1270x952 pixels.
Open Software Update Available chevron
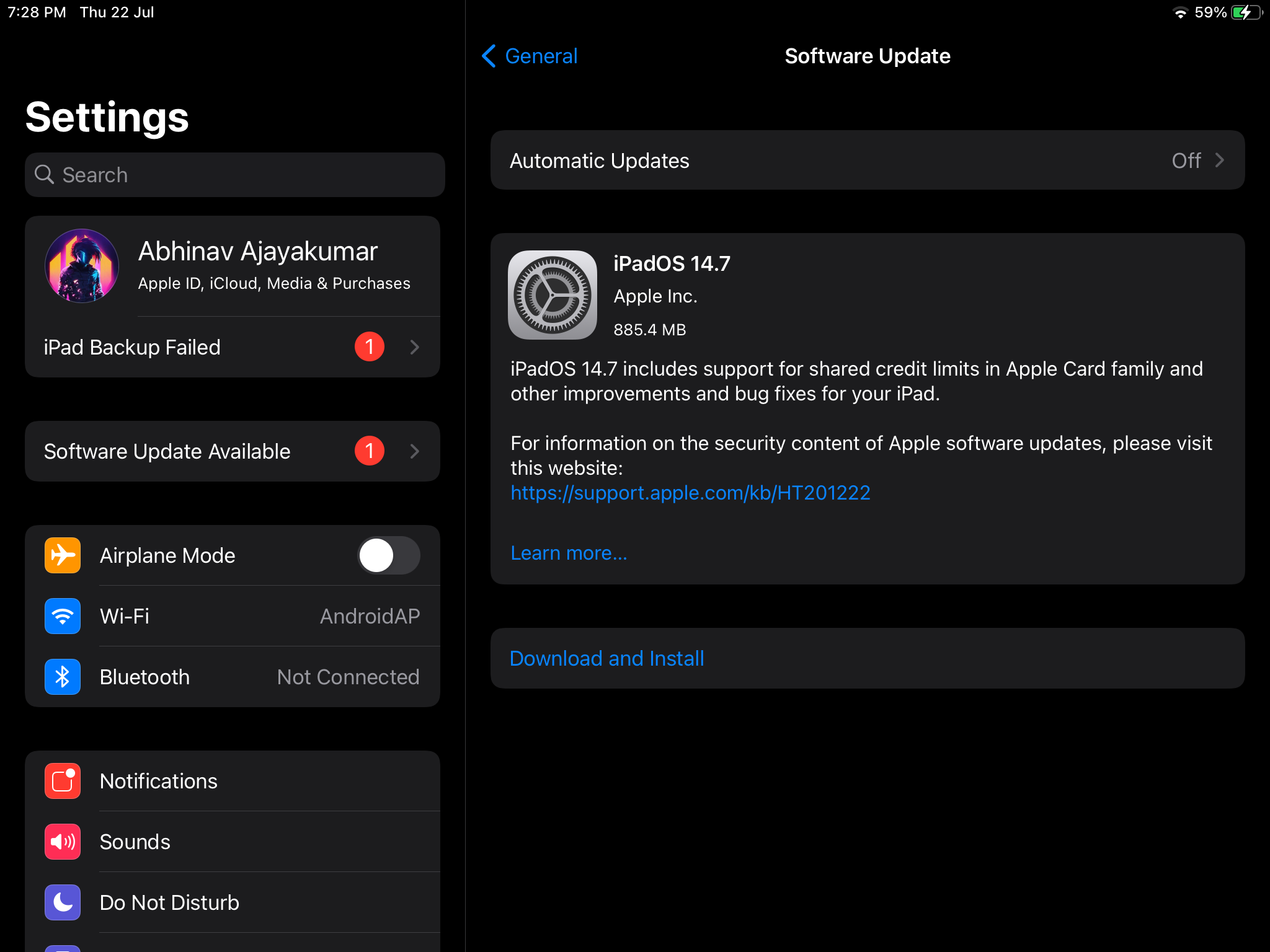pyautogui.click(x=414, y=451)
